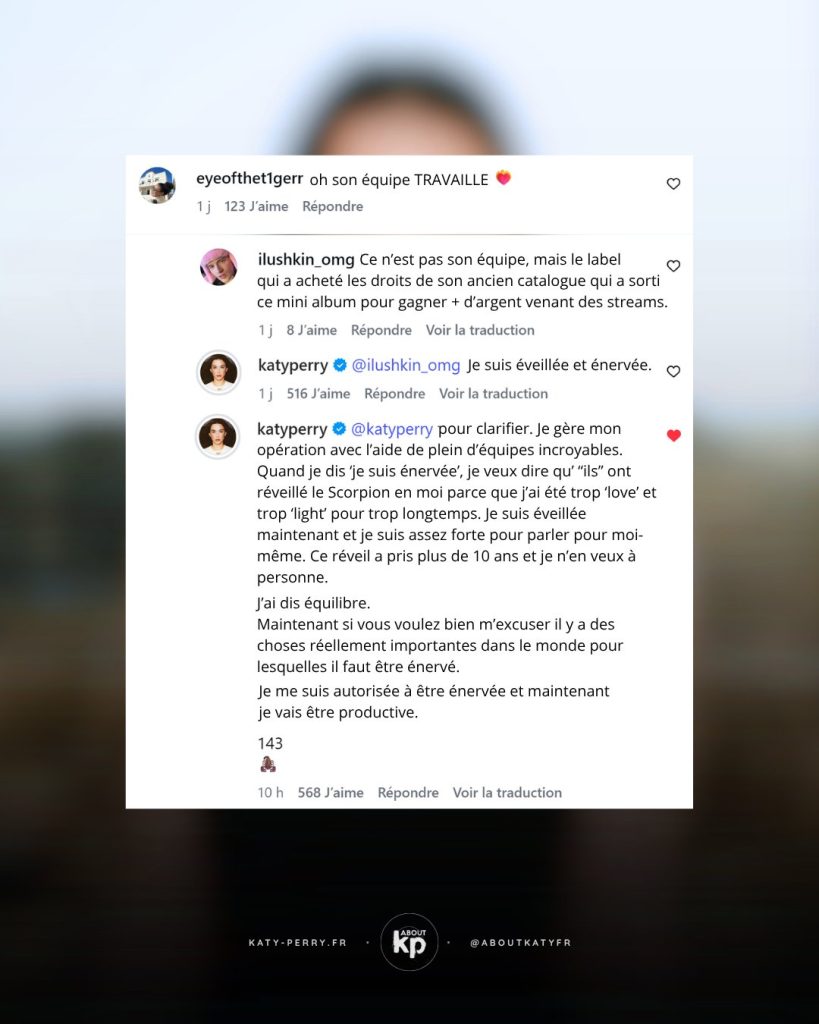The image size is (819, 1024).
Task: Like the eyeofthet1gerr comment heart
Action: click(673, 184)
